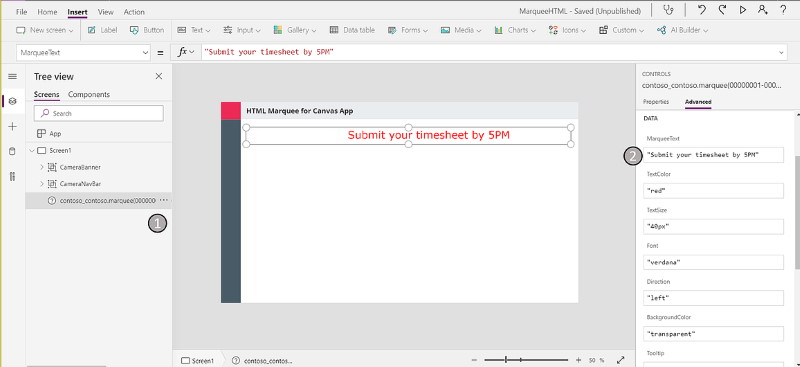Collapse the Screen1 tree node

[x=32, y=151]
